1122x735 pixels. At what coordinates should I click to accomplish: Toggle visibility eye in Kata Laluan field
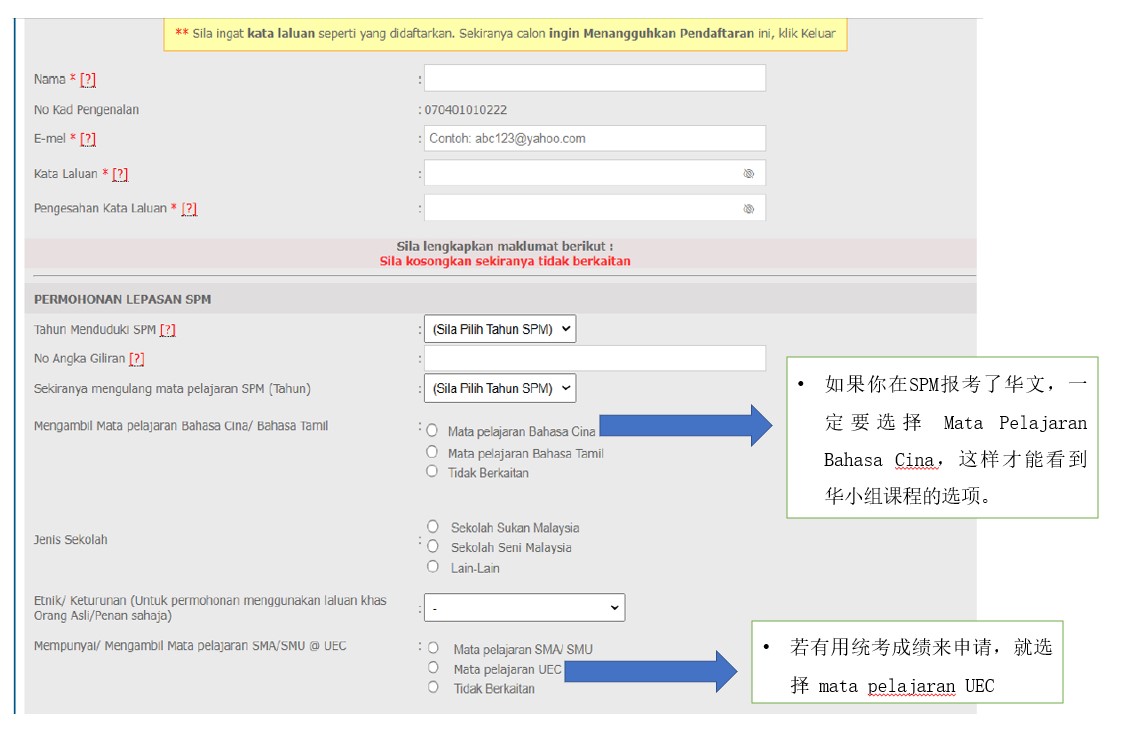coord(748,174)
